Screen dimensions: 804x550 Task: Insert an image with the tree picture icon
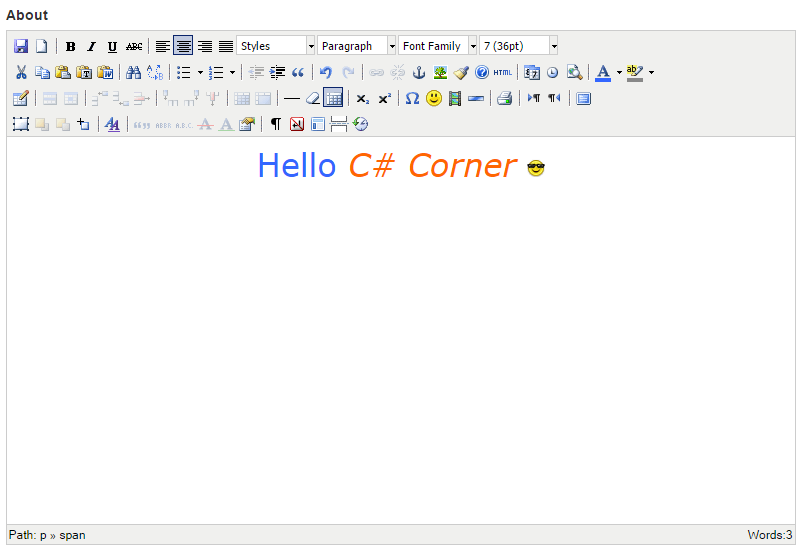[x=440, y=72]
